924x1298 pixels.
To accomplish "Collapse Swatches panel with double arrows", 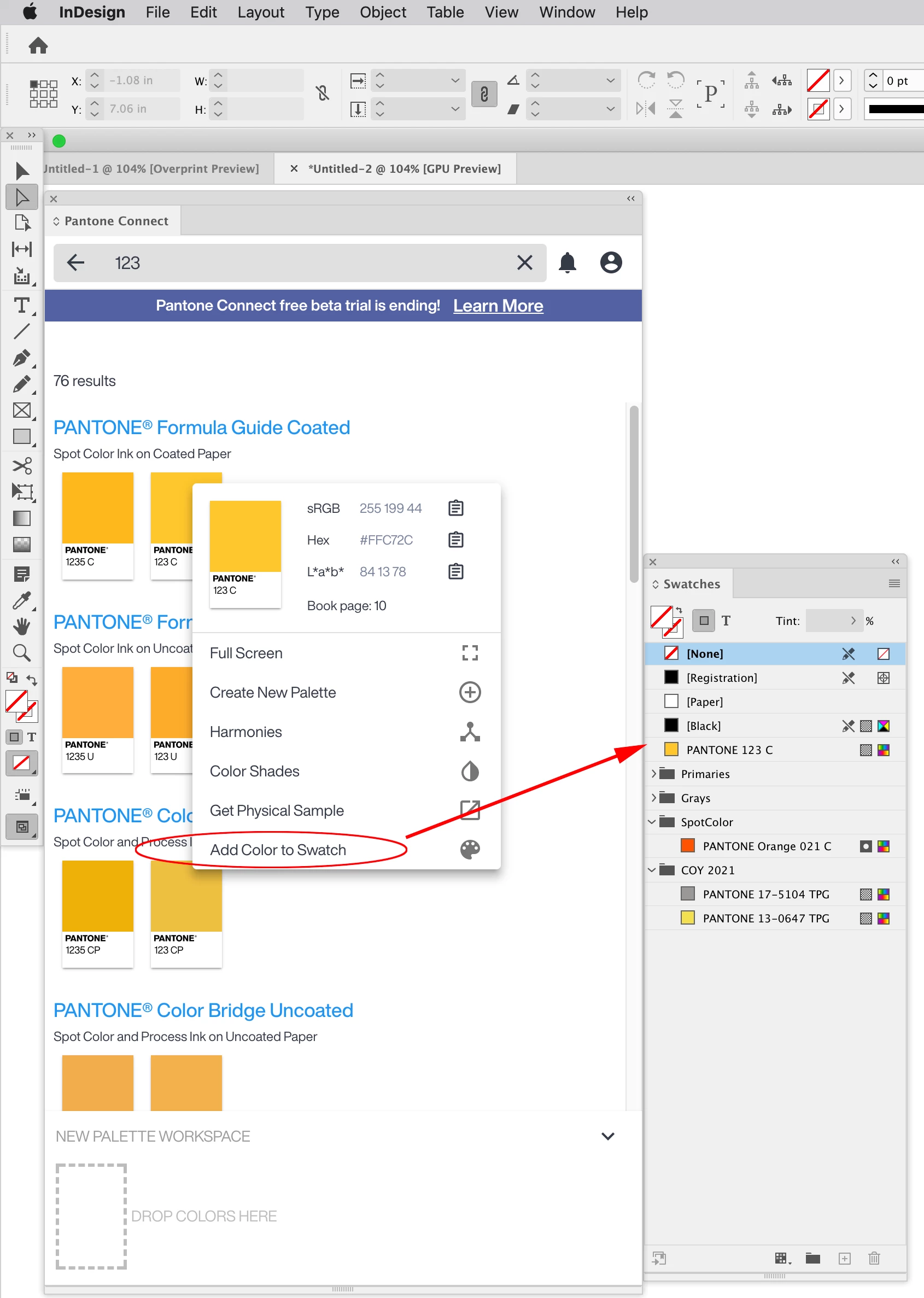I will pyautogui.click(x=895, y=562).
